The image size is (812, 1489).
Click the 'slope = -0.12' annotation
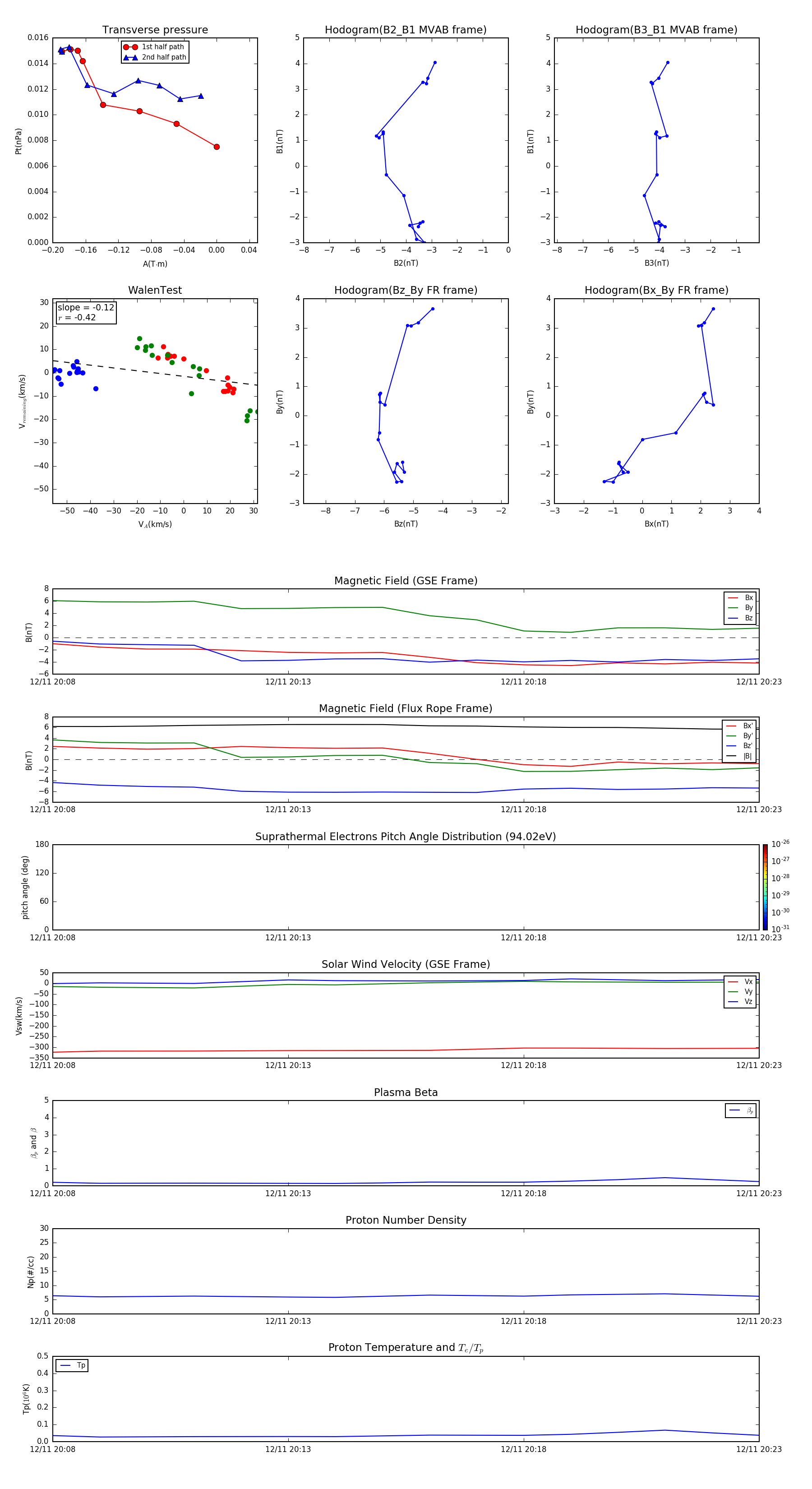[86, 308]
